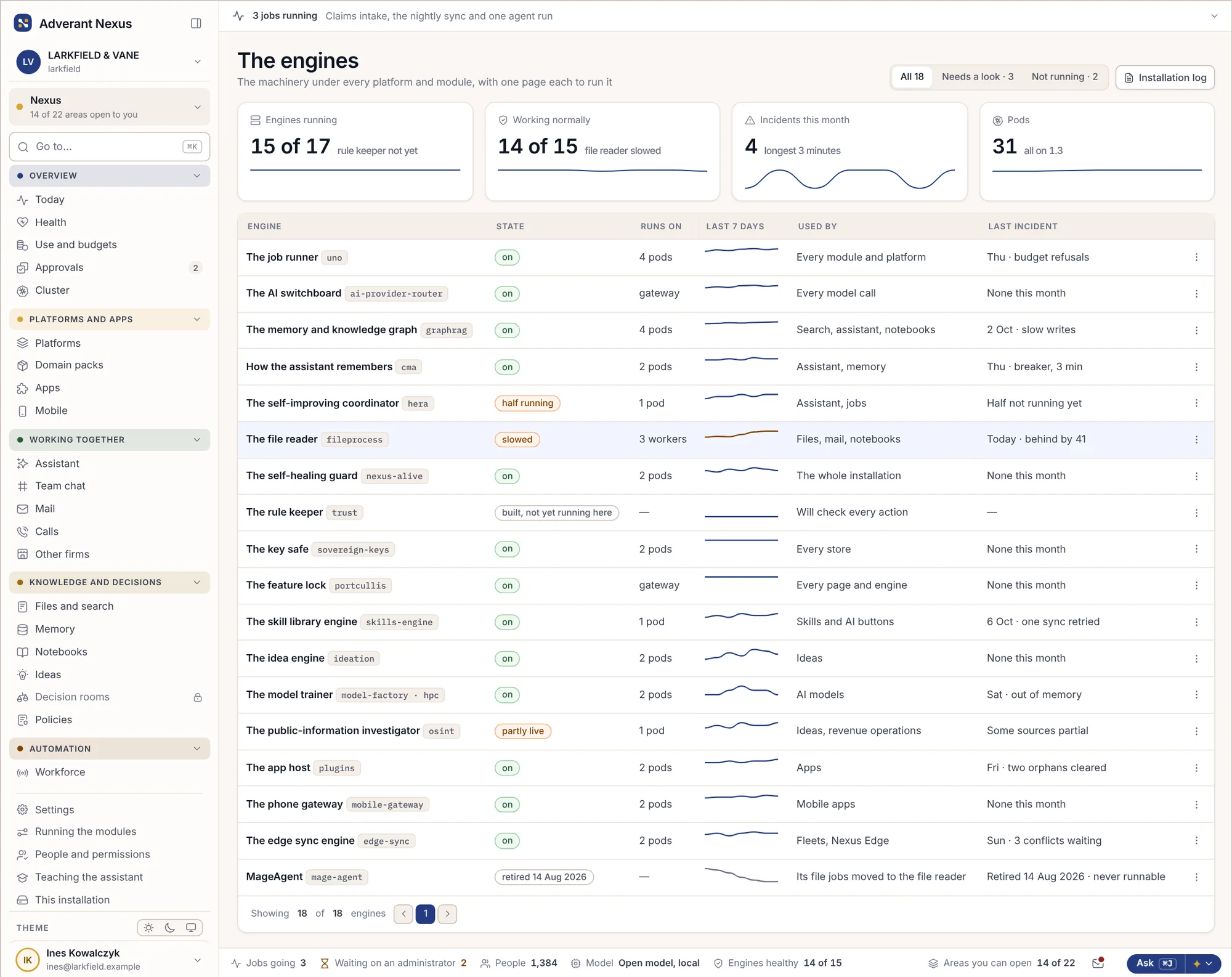Open the Installation log
Image resolution: width=1232 pixels, height=977 pixels.
coord(1165,78)
